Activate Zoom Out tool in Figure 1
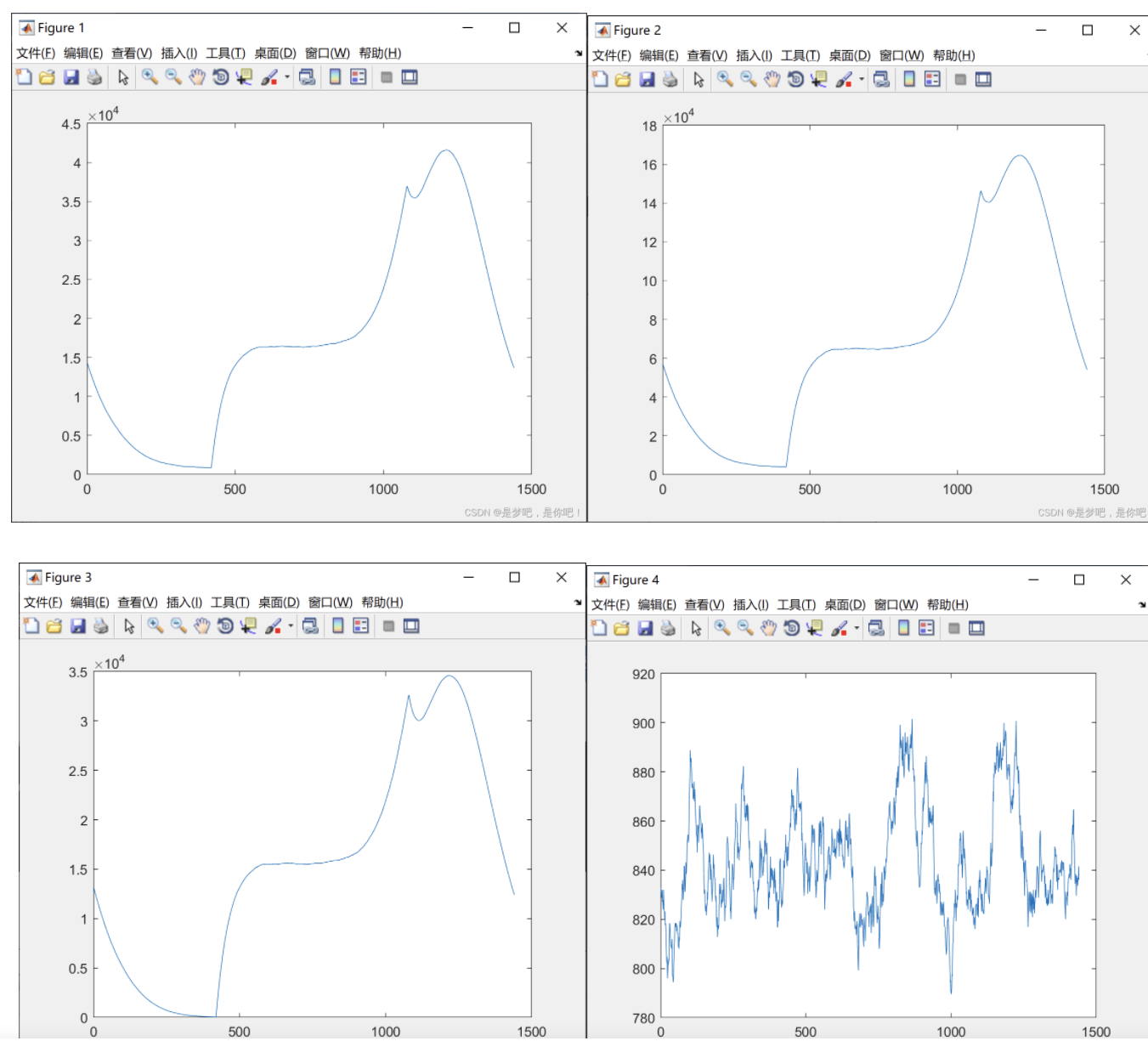1148x1041 pixels. coord(173,77)
